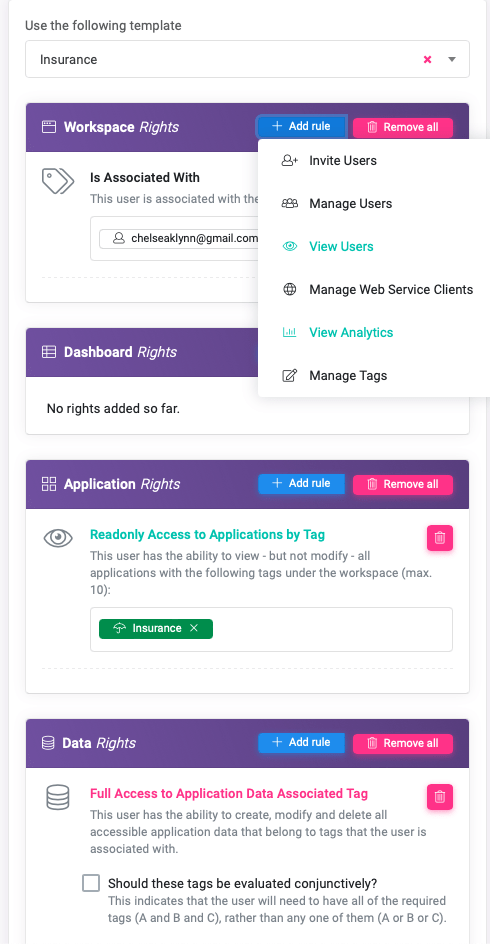This screenshot has width=490, height=944.
Task: Click the Data Rights database header icon
Action: (x=48, y=743)
